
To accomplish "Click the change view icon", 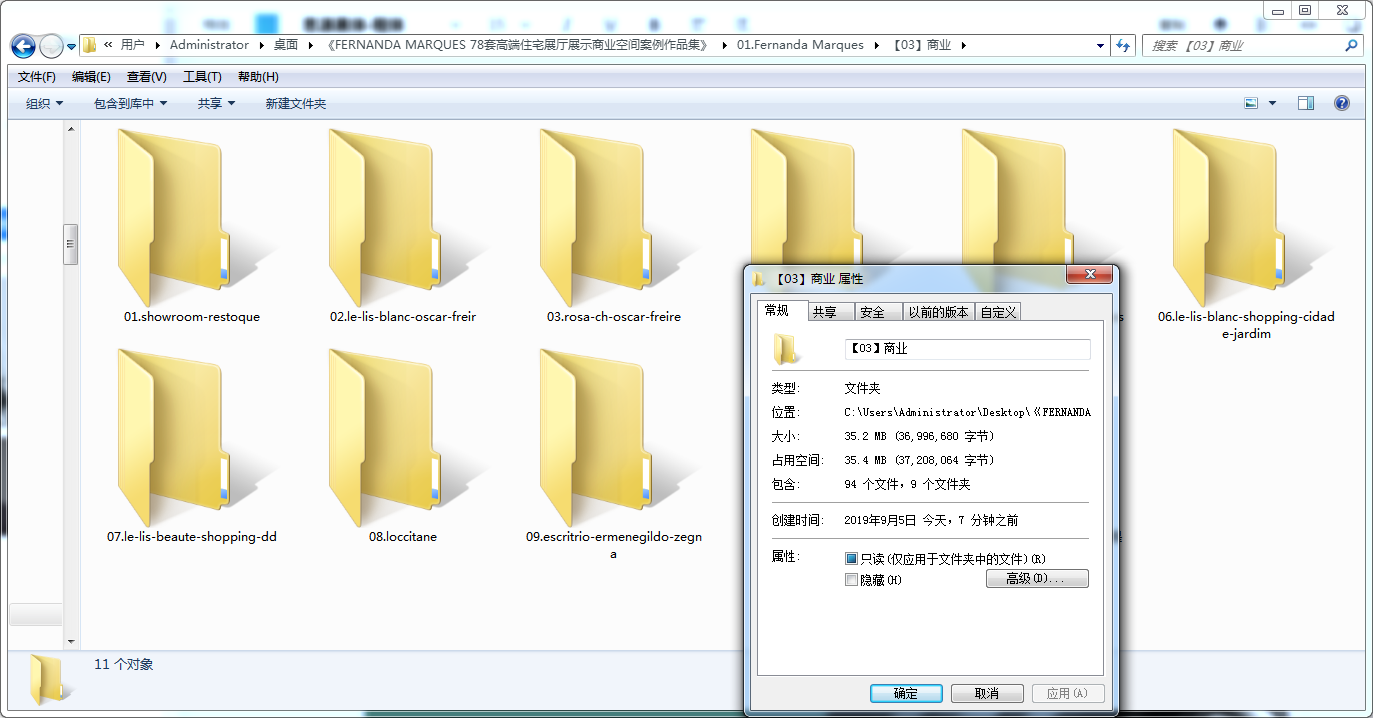I will 1250,103.
